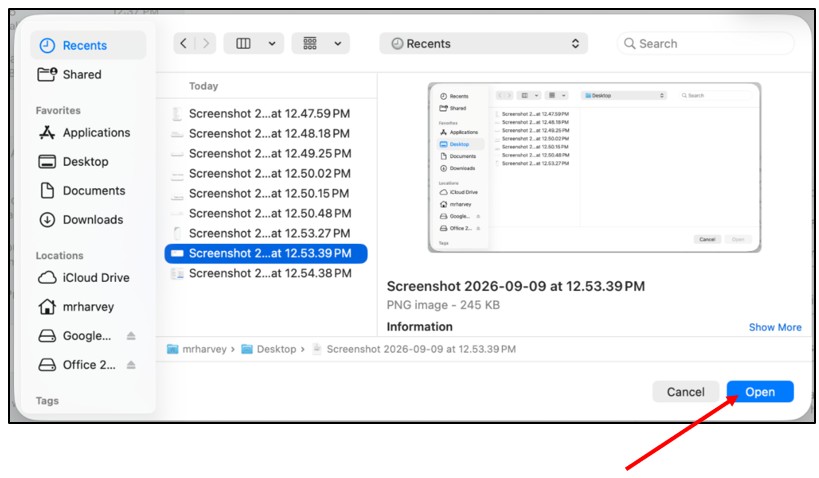Select Screenshot at 12.50.15 PM
The image size is (819, 478).
(266, 193)
